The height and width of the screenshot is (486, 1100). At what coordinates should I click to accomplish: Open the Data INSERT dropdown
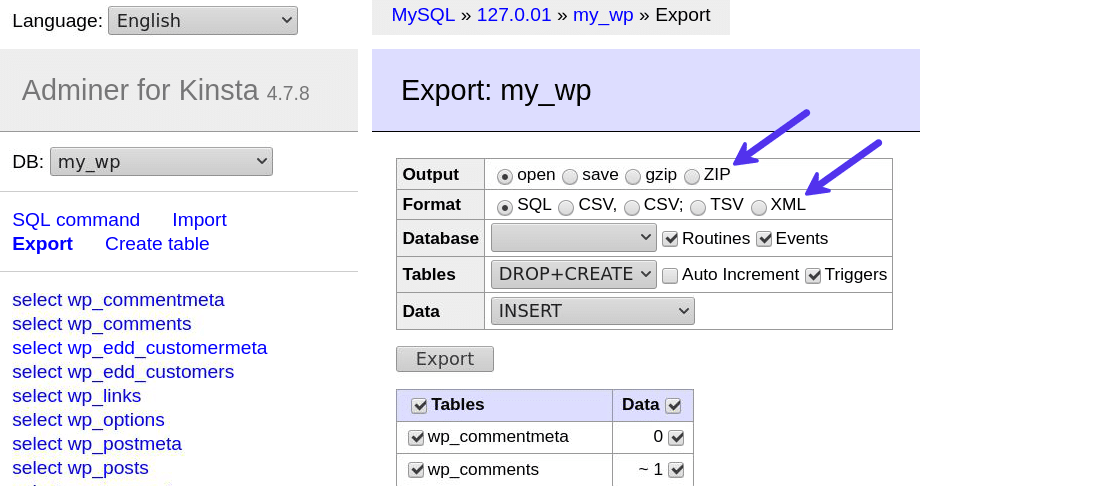tap(592, 311)
